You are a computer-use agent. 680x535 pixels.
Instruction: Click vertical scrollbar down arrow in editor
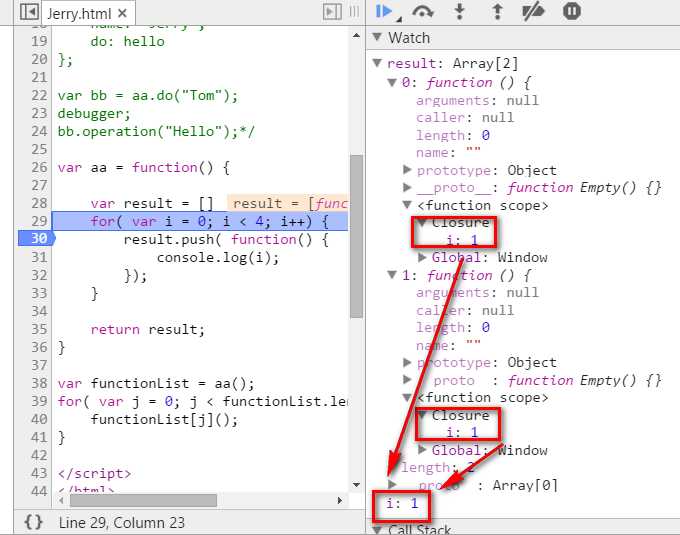click(x=356, y=485)
